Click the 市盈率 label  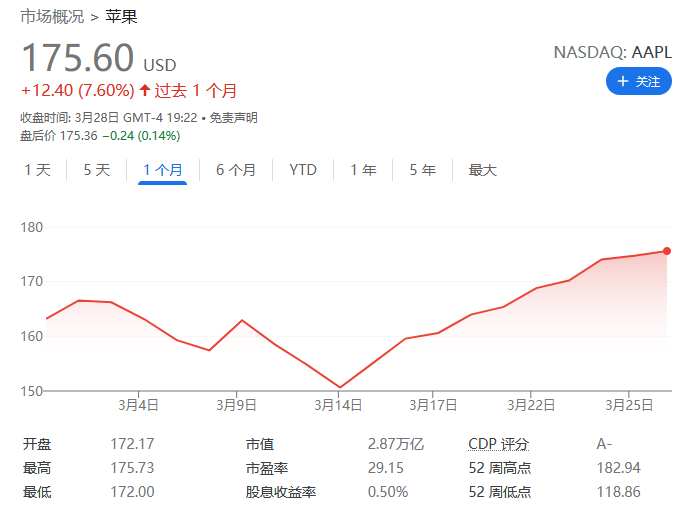pos(267,468)
